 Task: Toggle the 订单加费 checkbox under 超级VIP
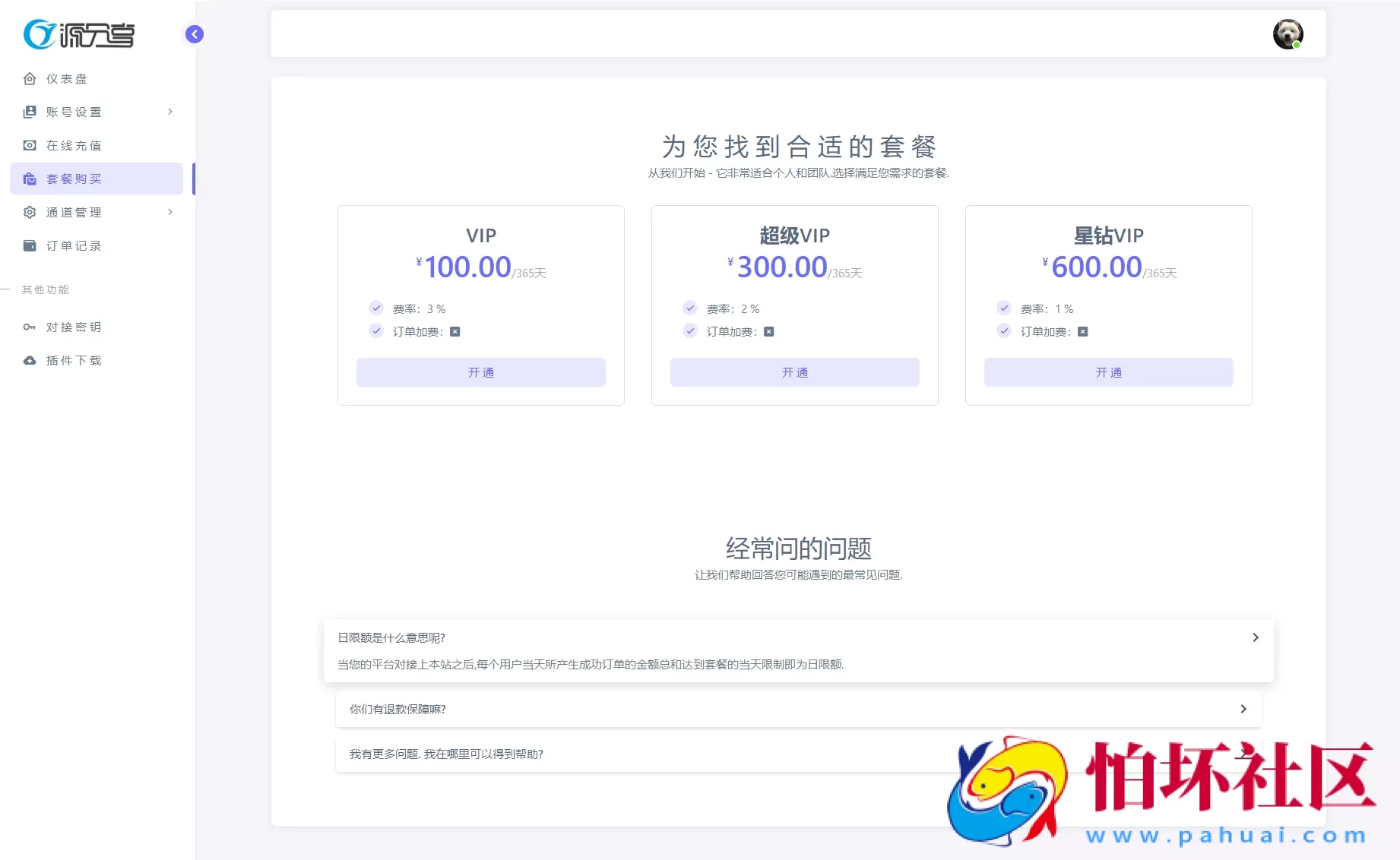point(690,330)
